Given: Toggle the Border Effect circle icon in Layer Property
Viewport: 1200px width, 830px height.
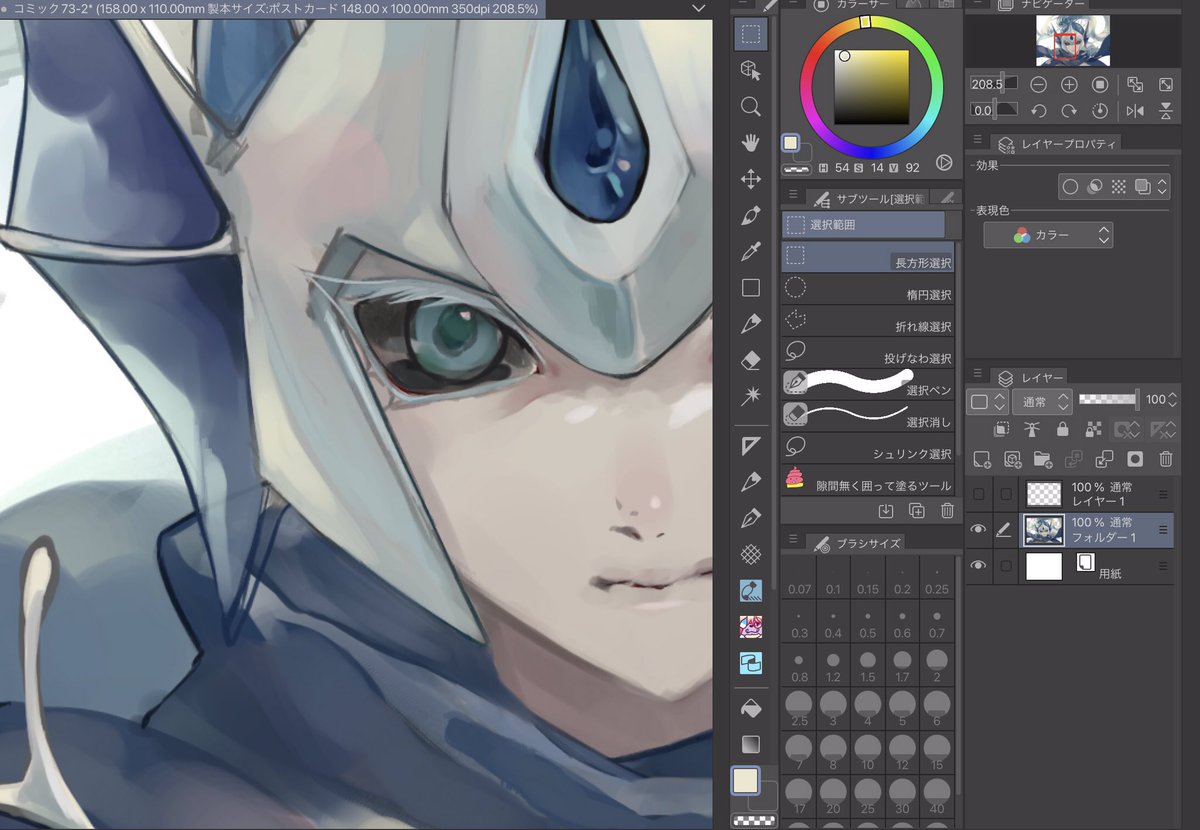Looking at the screenshot, I should 1070,186.
